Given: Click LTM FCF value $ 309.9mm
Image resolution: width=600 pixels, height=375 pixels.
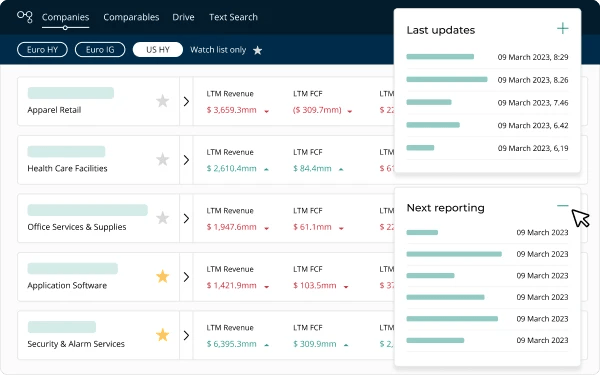Looking at the screenshot, I should coord(315,344).
